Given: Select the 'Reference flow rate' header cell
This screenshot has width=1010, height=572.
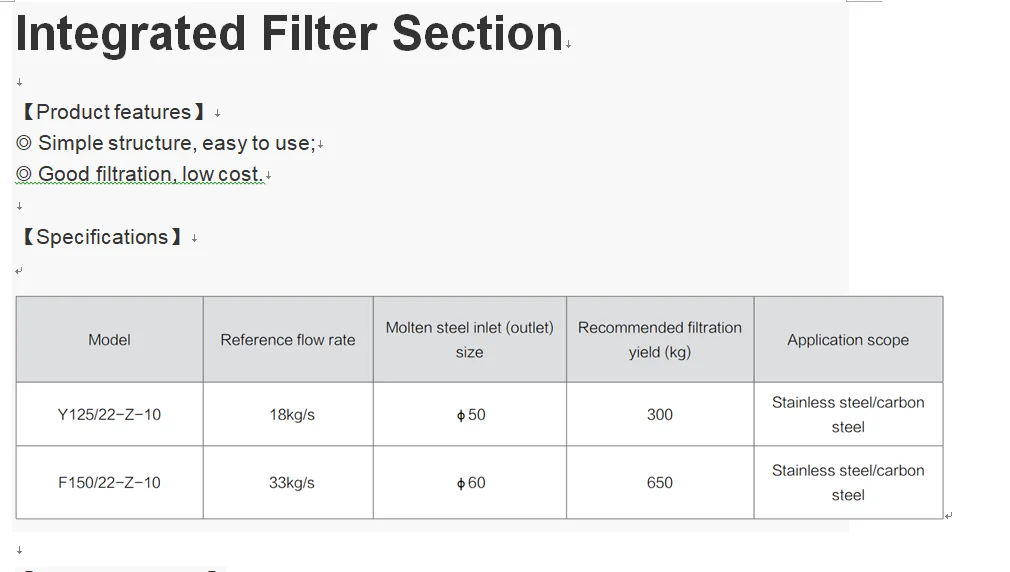Looking at the screenshot, I should coord(288,340).
